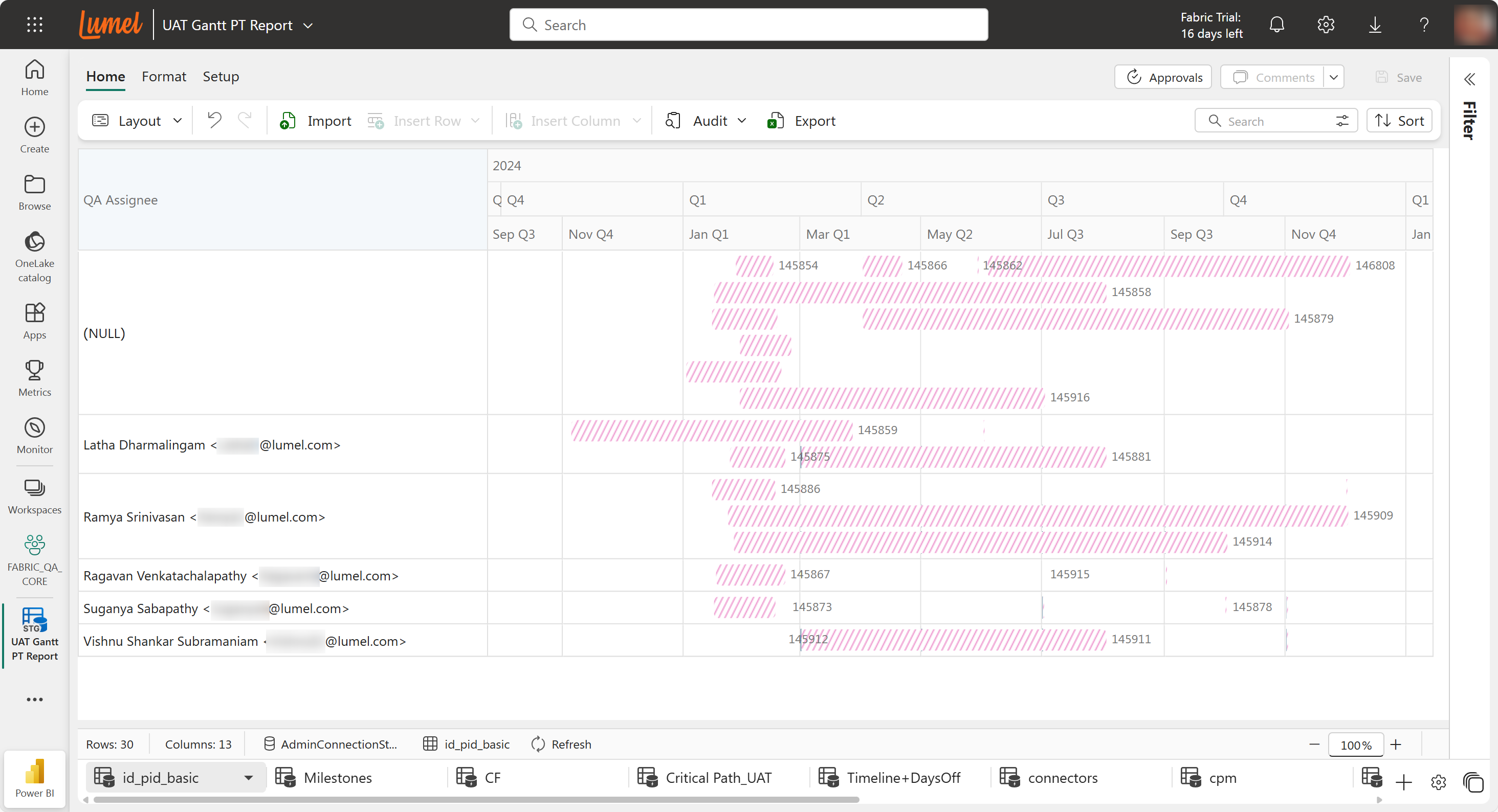This screenshot has width=1498, height=812.
Task: Click the Sort button
Action: 1399,121
